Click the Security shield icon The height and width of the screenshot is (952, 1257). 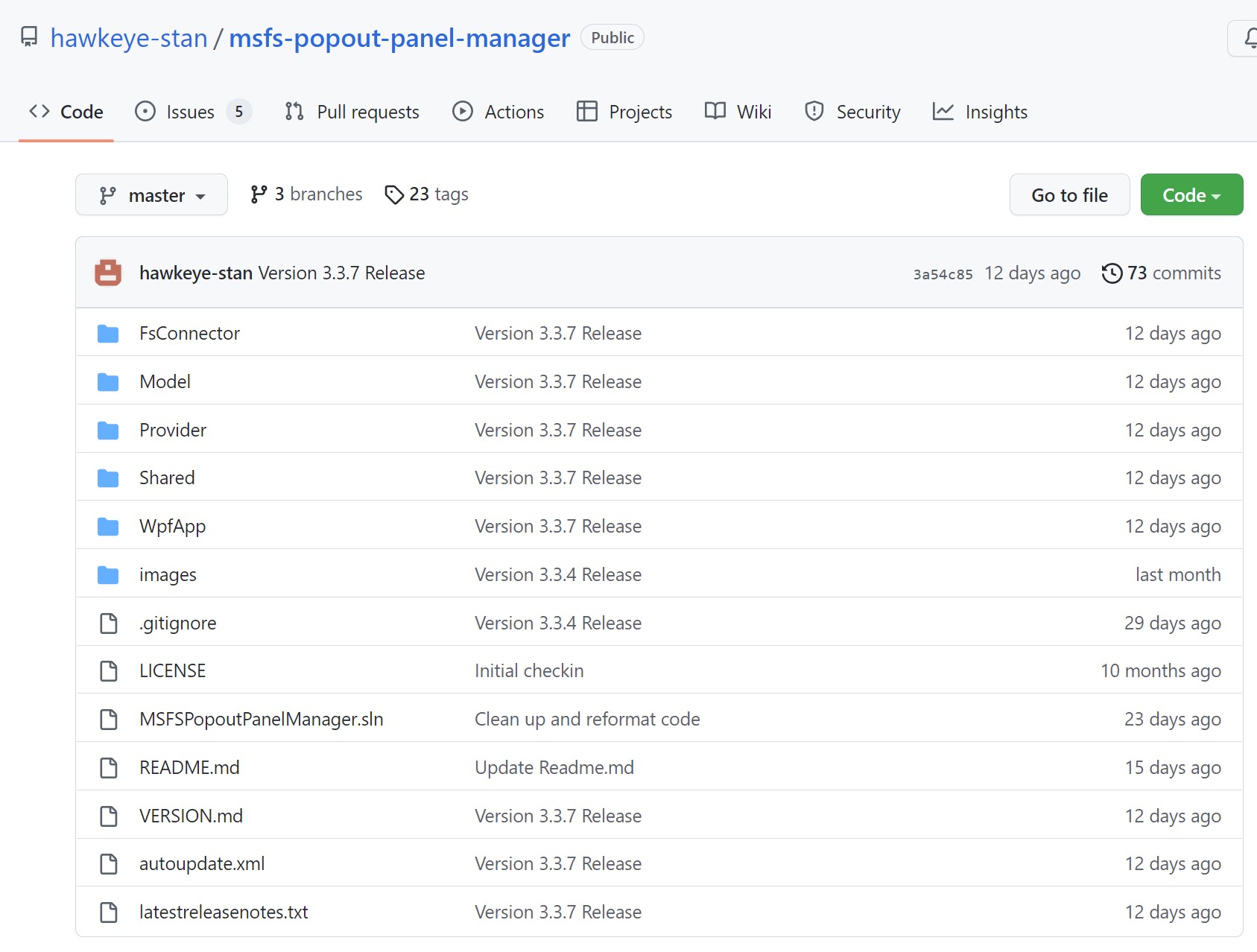tap(814, 111)
